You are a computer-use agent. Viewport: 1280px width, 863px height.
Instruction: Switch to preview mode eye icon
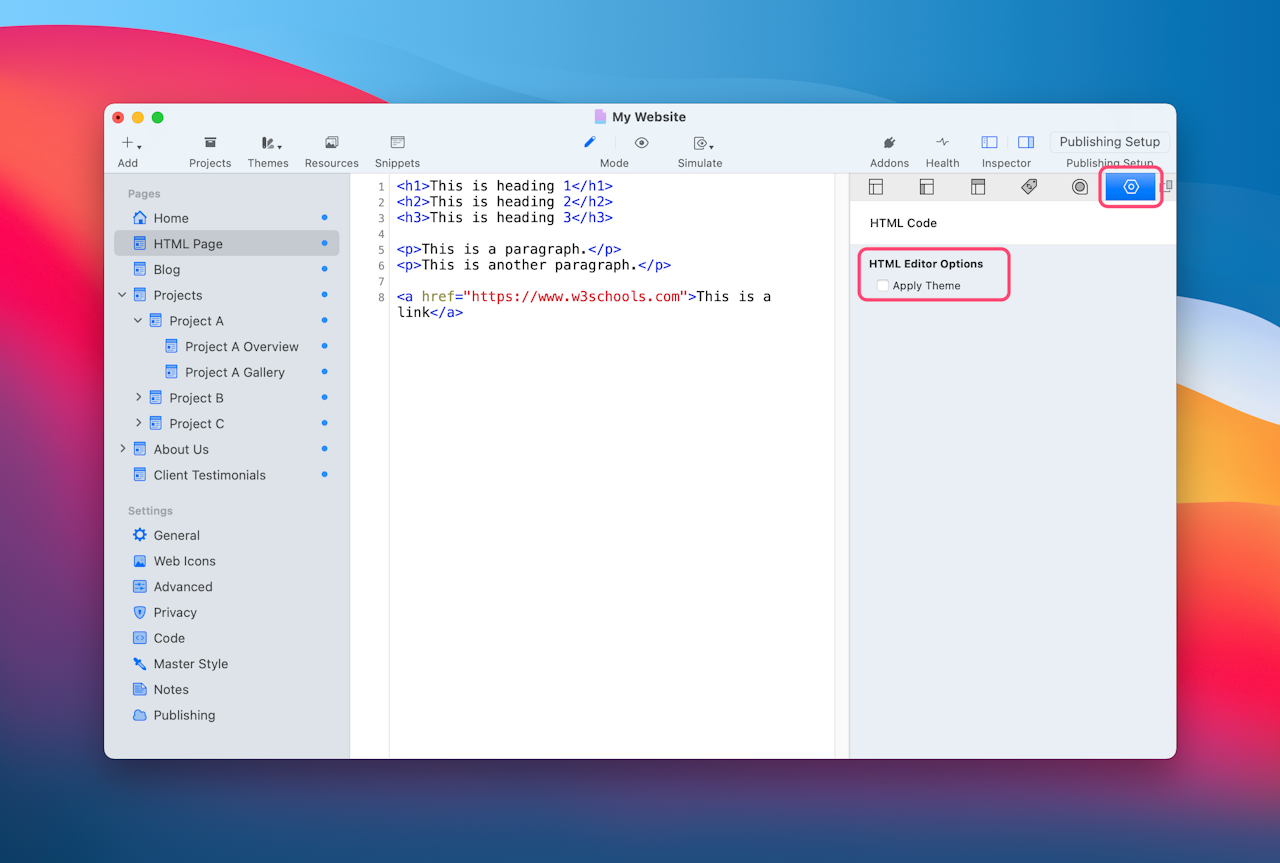[x=642, y=143]
